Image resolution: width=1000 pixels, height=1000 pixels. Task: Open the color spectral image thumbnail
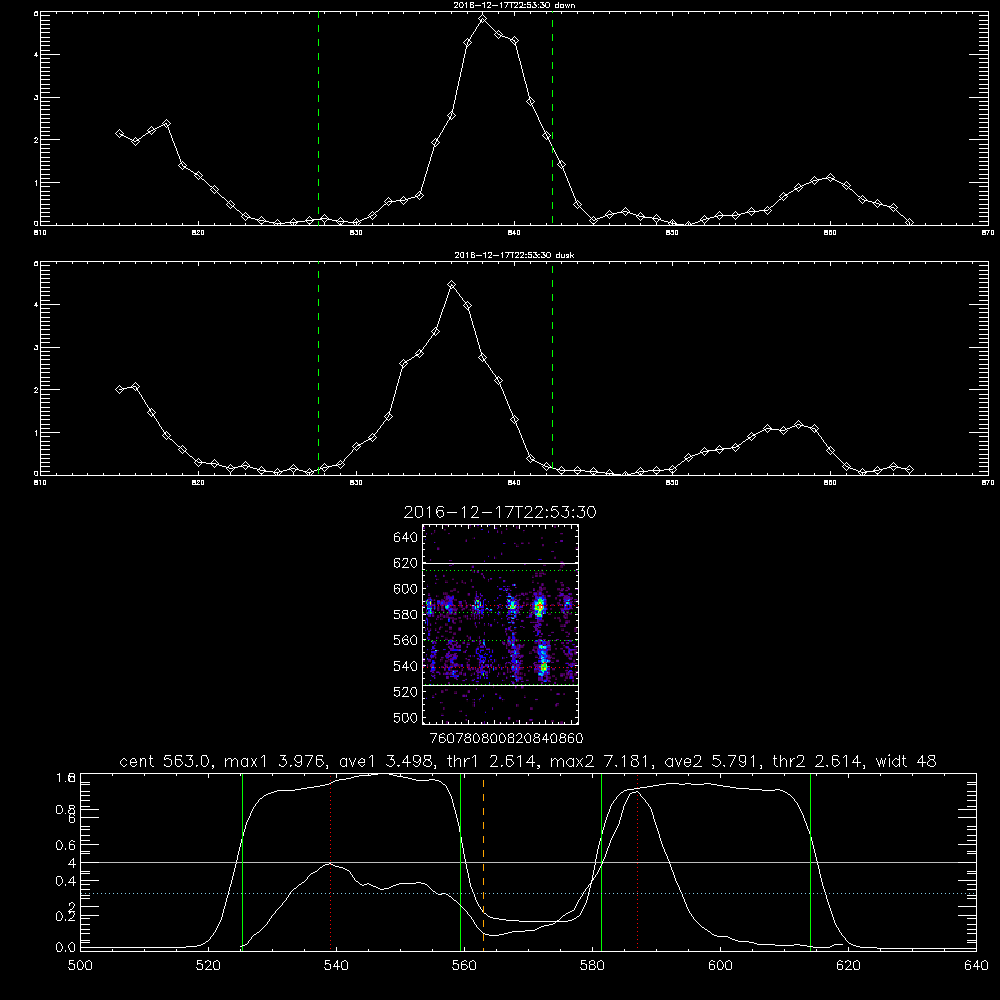[501, 624]
